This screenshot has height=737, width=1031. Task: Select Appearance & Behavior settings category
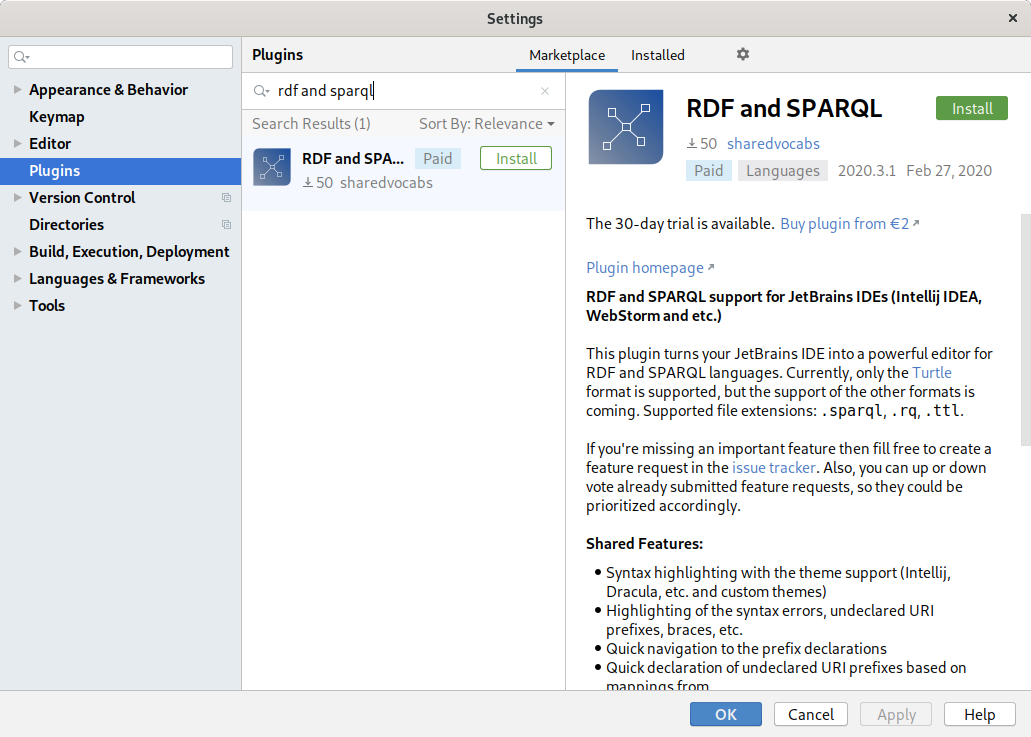tap(108, 89)
